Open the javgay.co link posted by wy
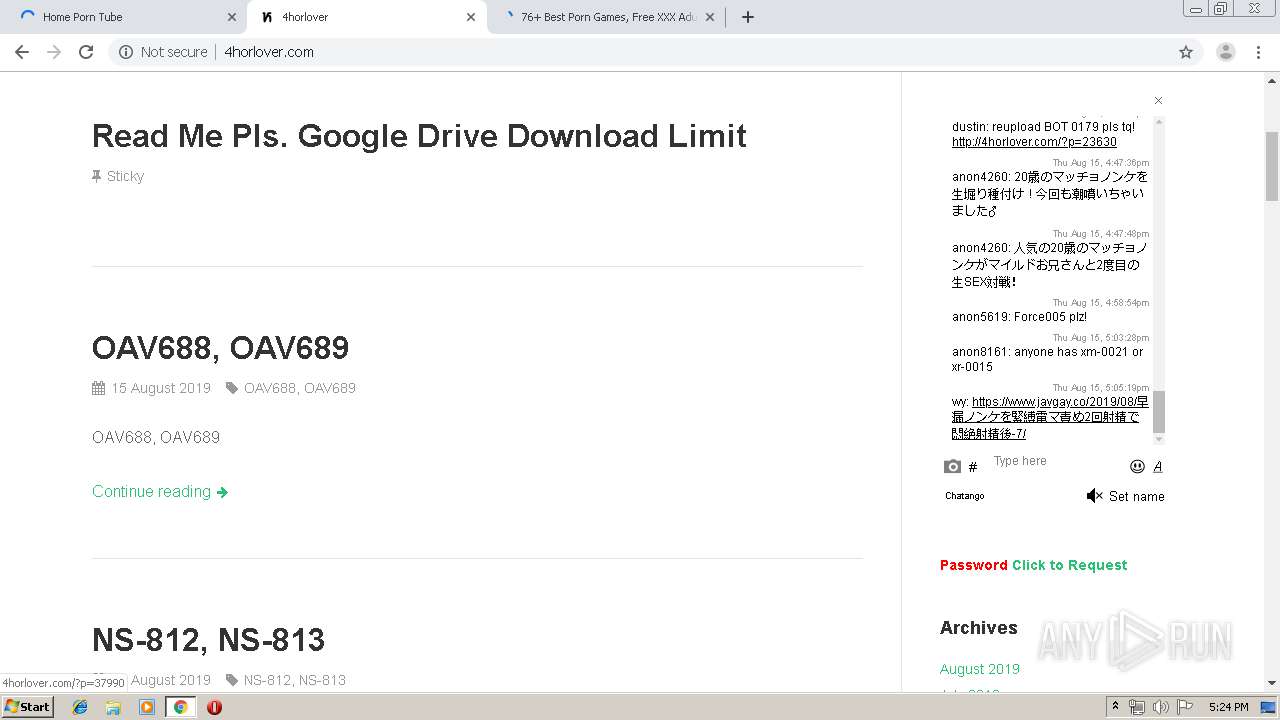The width and height of the screenshot is (1280, 720). [x=1050, y=417]
